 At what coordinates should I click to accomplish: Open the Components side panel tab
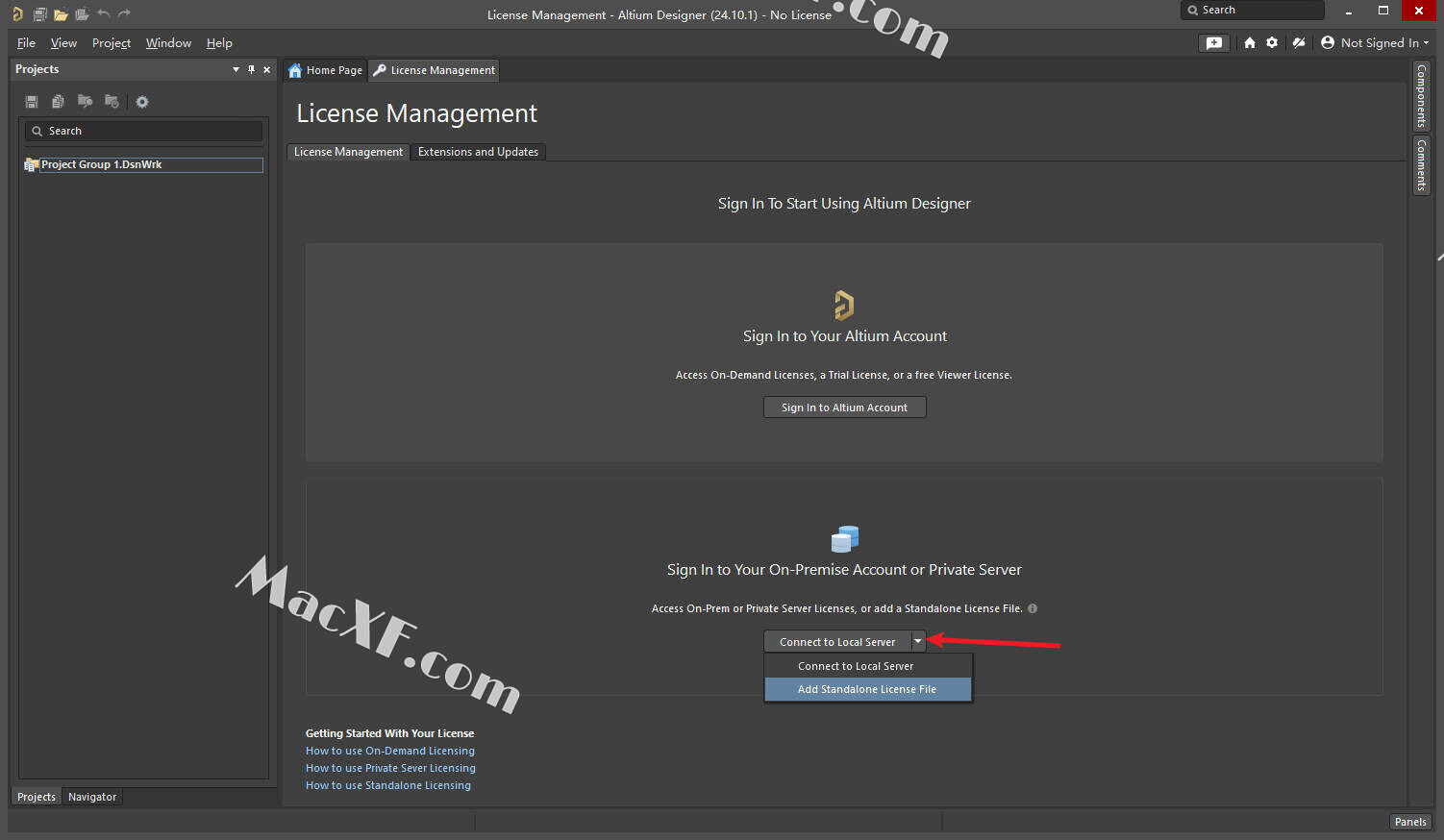(x=1421, y=95)
